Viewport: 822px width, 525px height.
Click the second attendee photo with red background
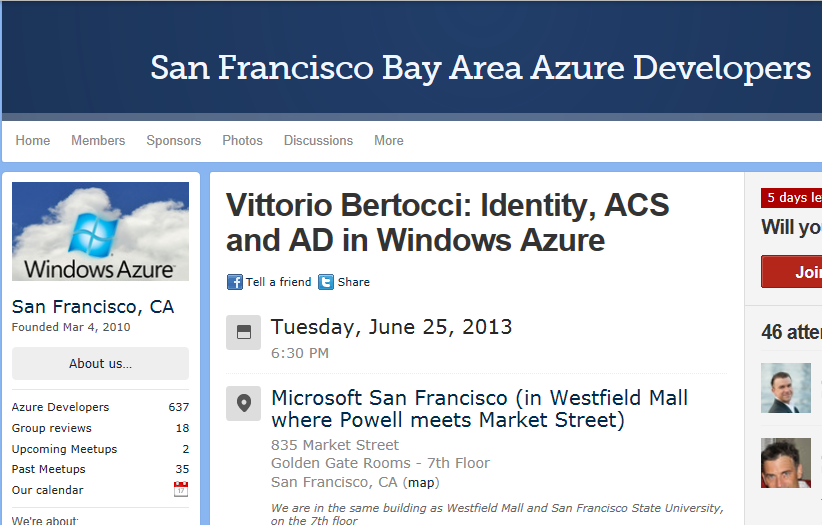coord(786,463)
